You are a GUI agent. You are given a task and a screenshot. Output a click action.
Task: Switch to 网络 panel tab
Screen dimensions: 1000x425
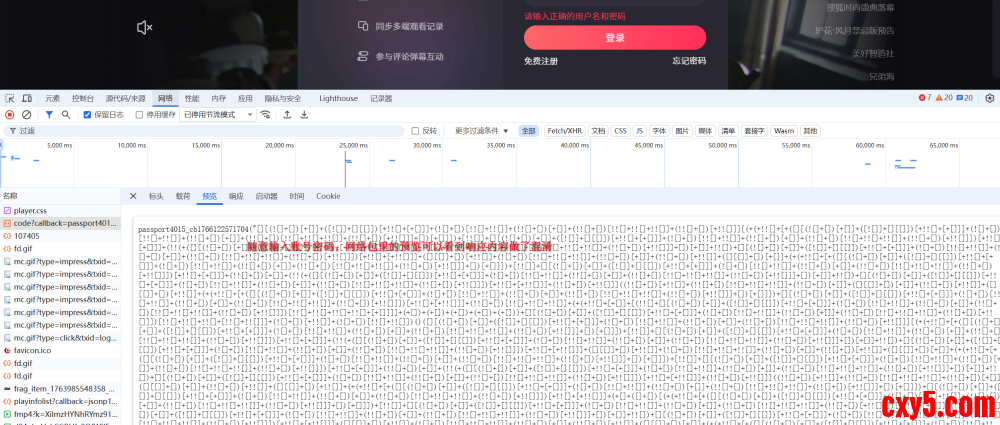click(x=165, y=98)
